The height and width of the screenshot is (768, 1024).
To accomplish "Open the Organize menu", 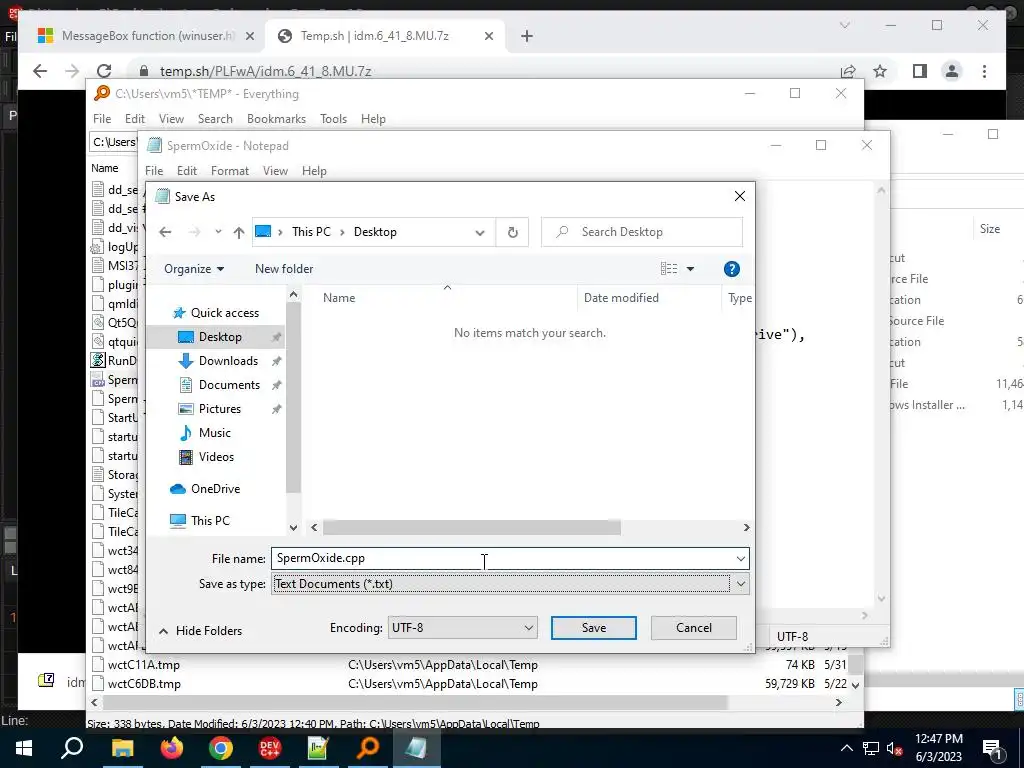I will pos(194,269).
